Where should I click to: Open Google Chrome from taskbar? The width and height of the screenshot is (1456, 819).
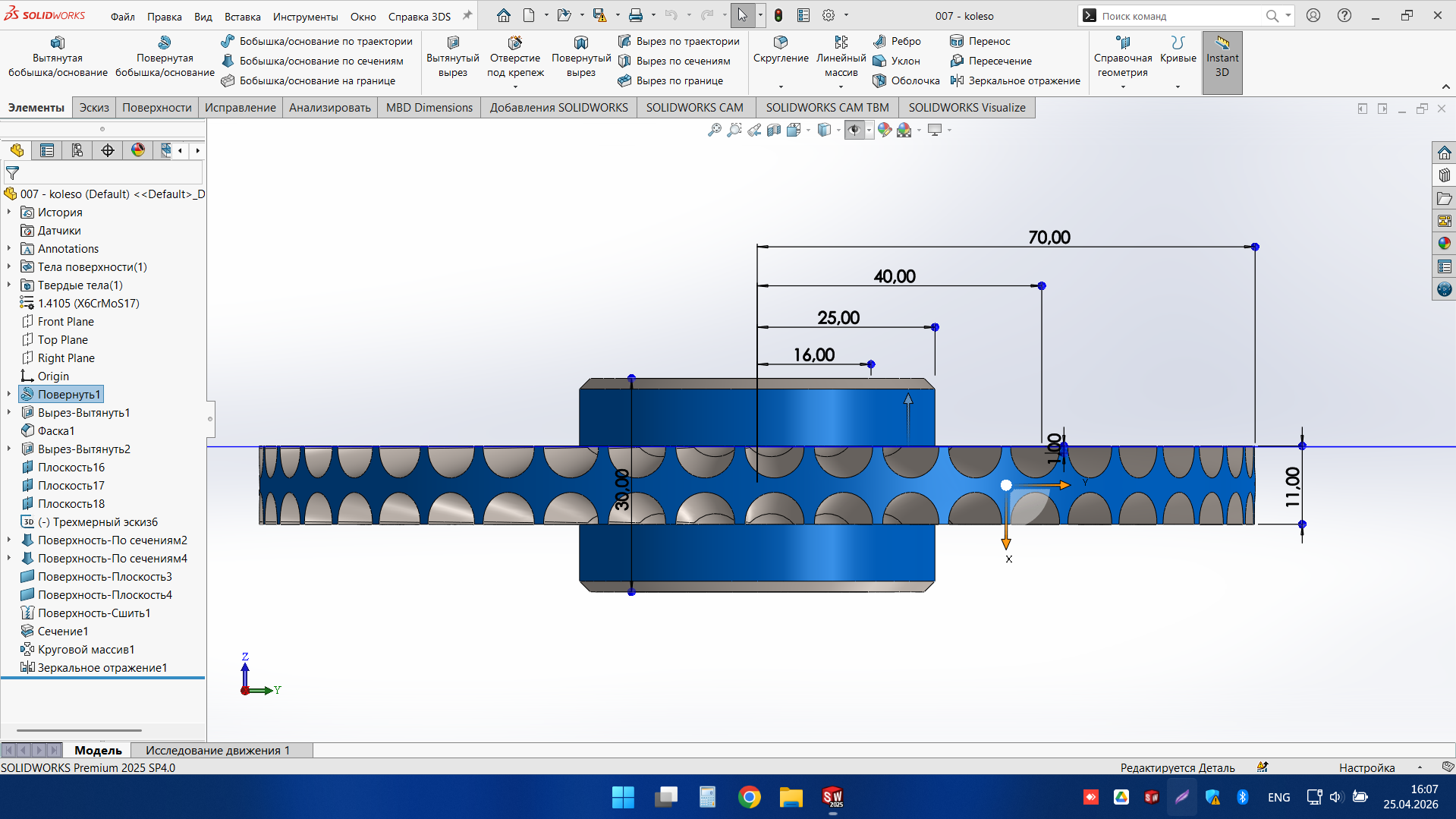tap(749, 797)
